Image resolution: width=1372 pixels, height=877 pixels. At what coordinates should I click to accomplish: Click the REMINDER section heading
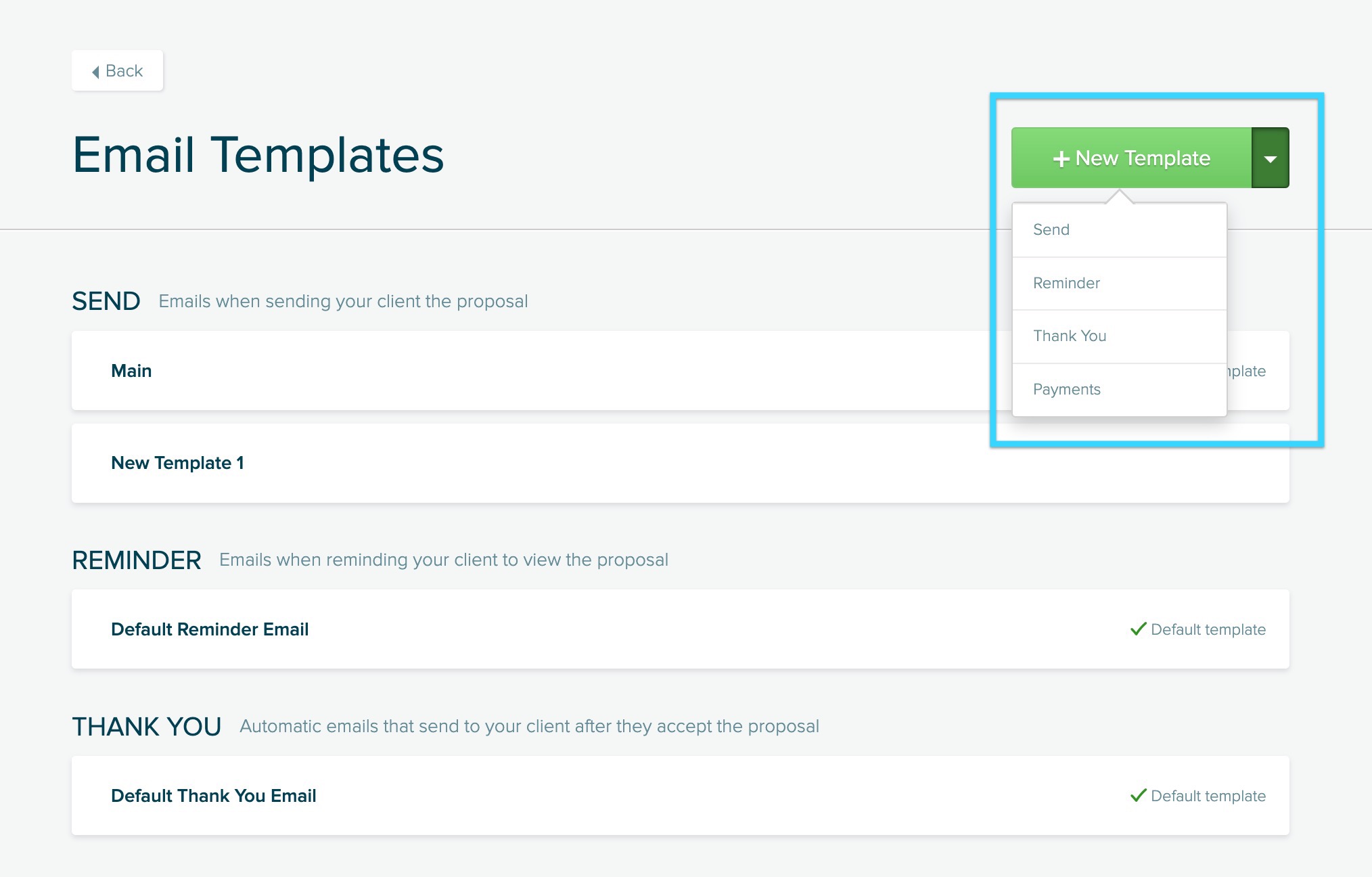[x=137, y=560]
